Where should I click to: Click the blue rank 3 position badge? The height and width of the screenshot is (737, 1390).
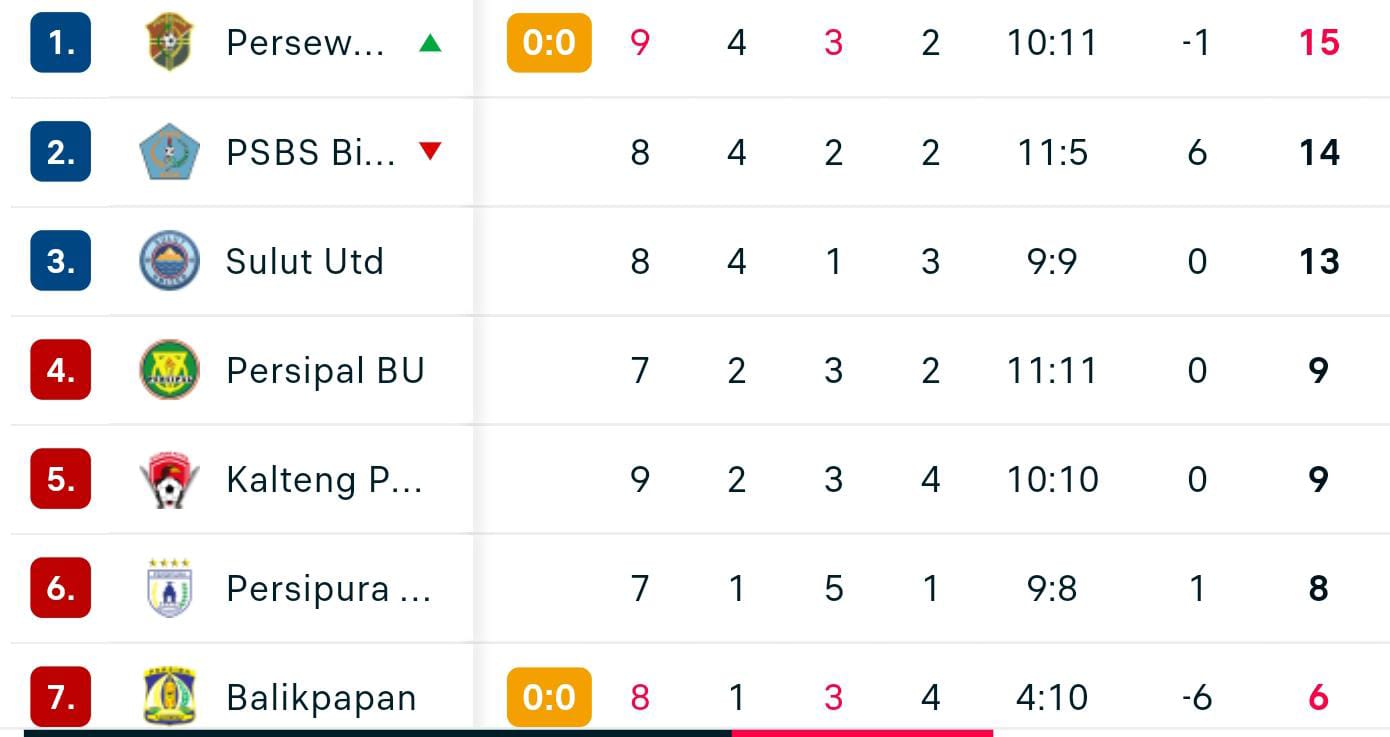[61, 261]
